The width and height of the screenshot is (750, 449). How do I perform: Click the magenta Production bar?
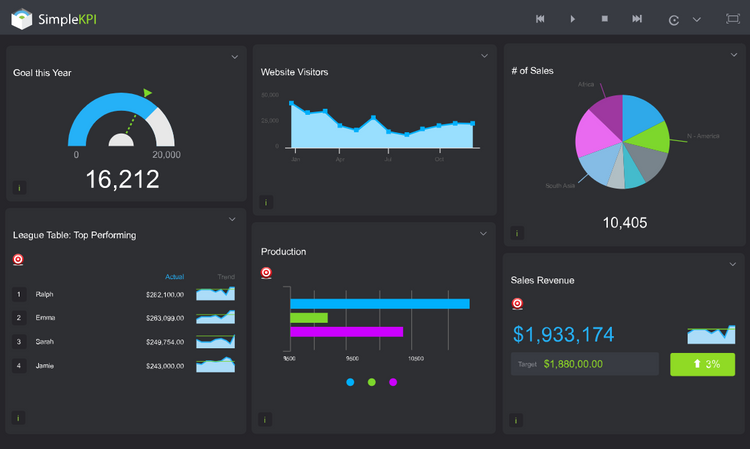click(347, 331)
